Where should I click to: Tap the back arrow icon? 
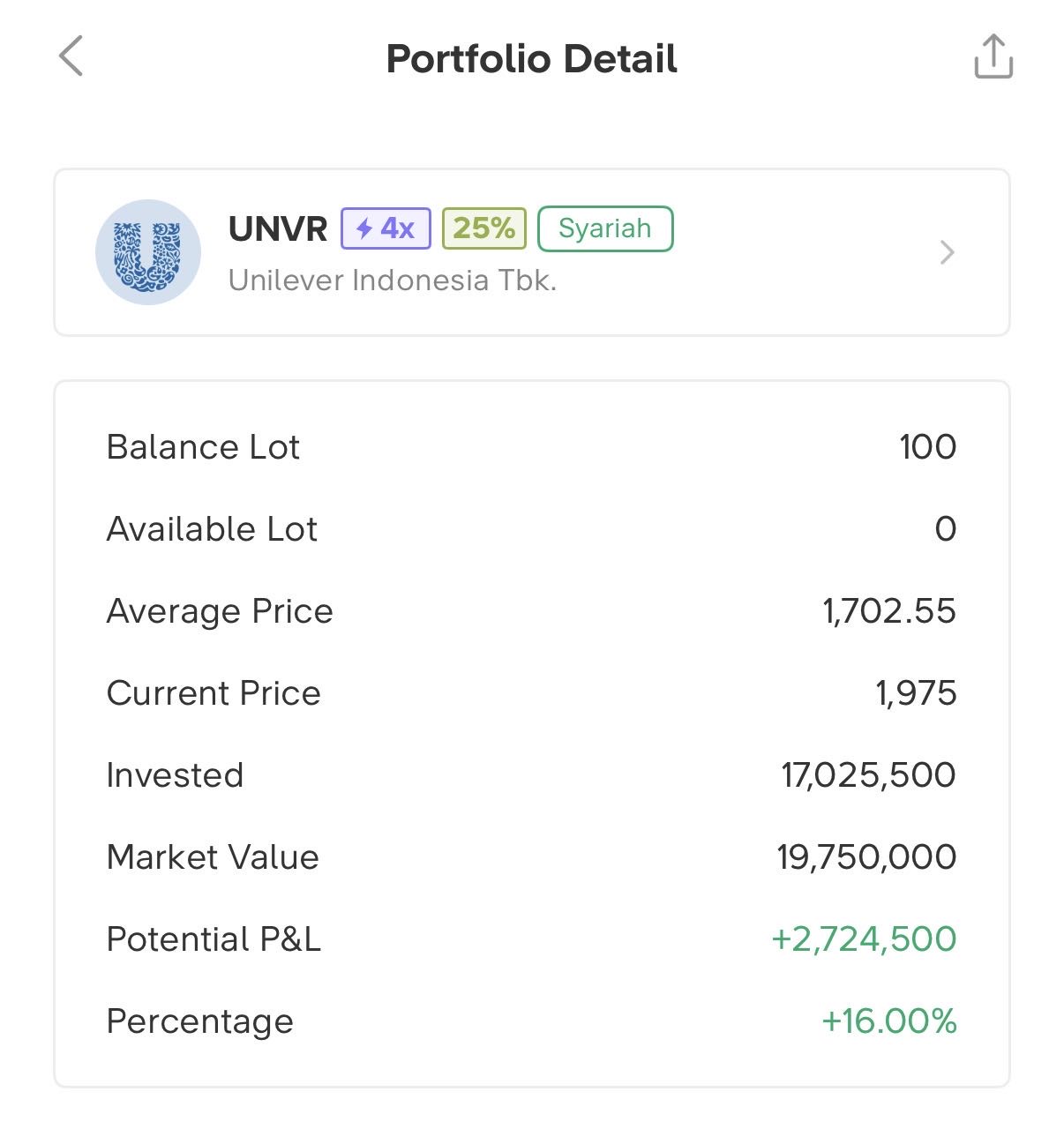point(71,56)
